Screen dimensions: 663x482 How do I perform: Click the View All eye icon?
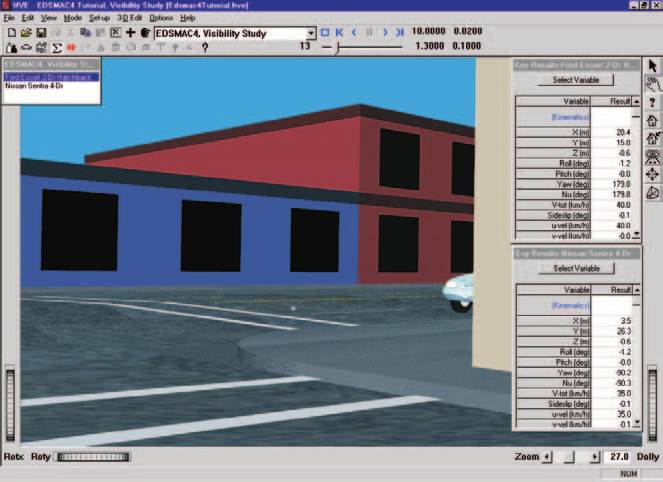coord(652,156)
